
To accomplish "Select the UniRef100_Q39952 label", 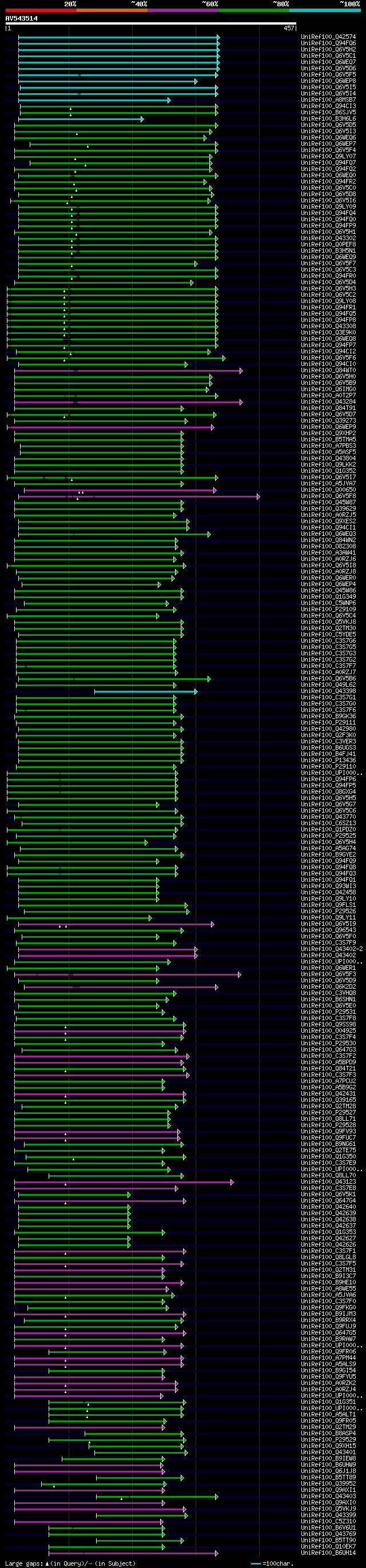I will (x=328, y=1483).
